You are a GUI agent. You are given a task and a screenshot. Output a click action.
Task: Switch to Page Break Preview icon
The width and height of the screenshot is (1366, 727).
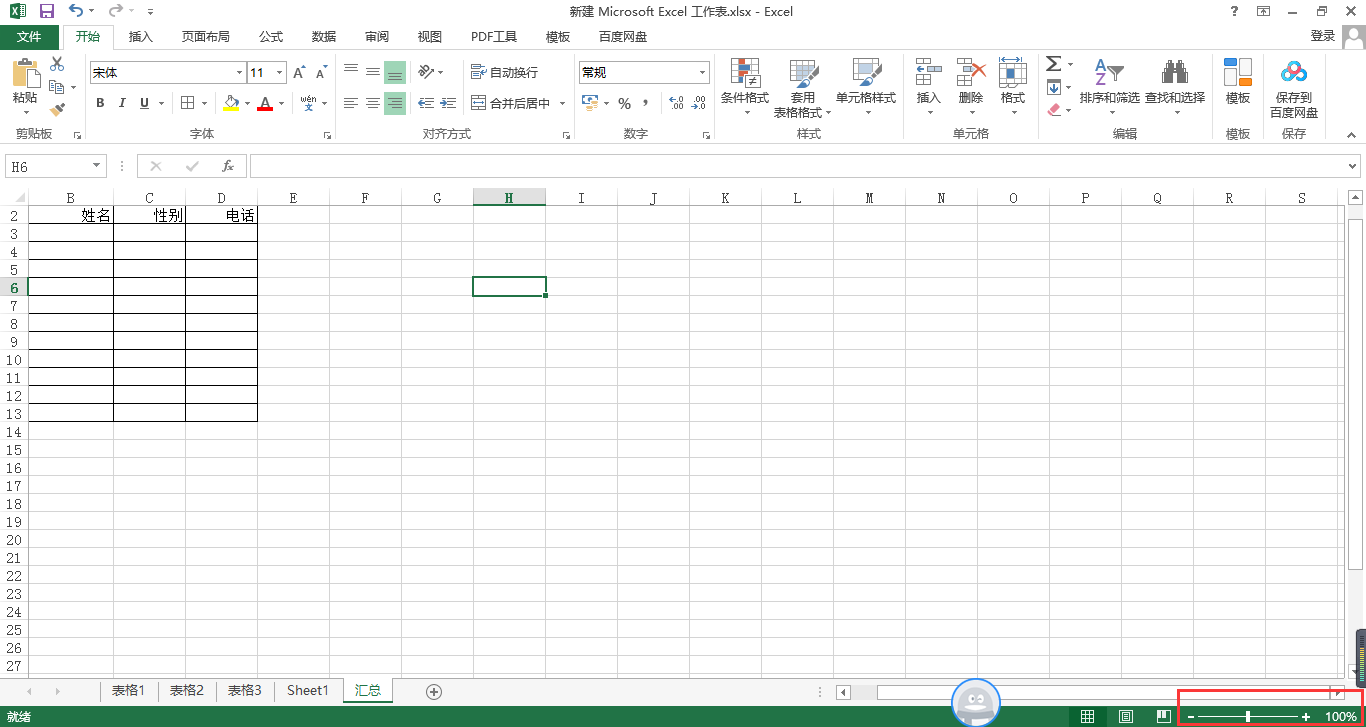click(x=1164, y=716)
